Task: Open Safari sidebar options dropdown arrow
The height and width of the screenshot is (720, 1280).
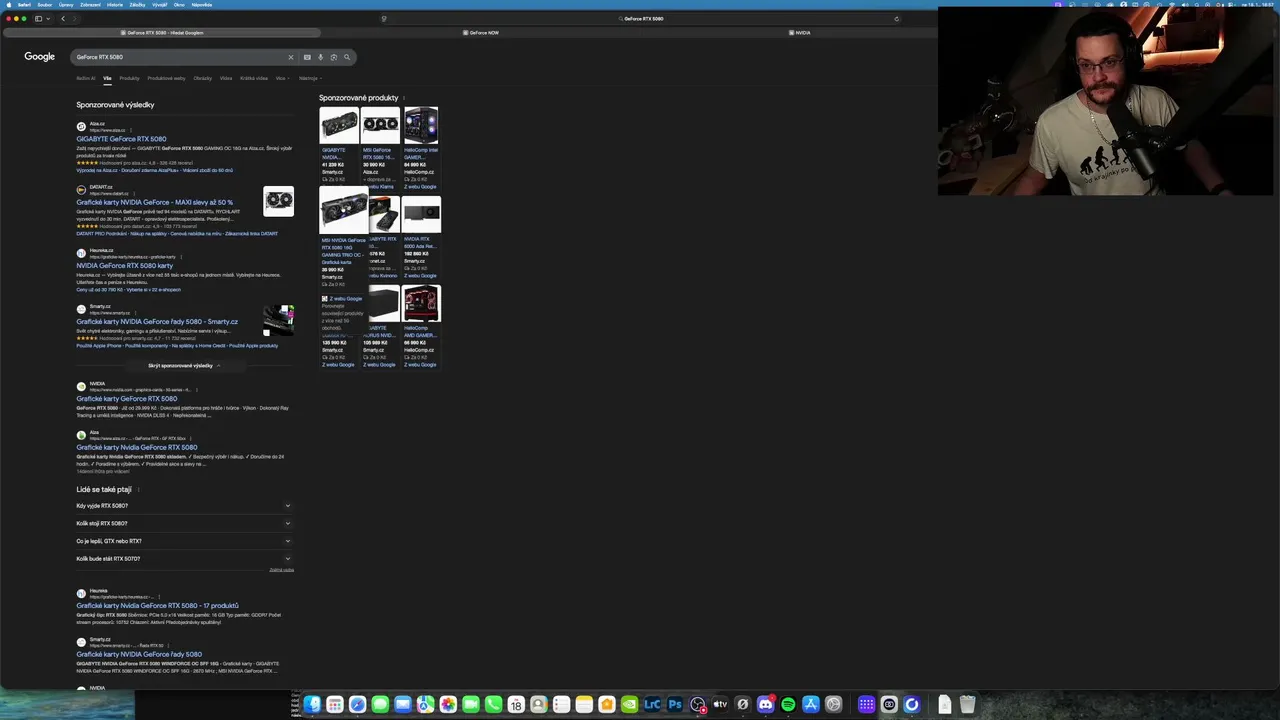Action: [x=48, y=18]
